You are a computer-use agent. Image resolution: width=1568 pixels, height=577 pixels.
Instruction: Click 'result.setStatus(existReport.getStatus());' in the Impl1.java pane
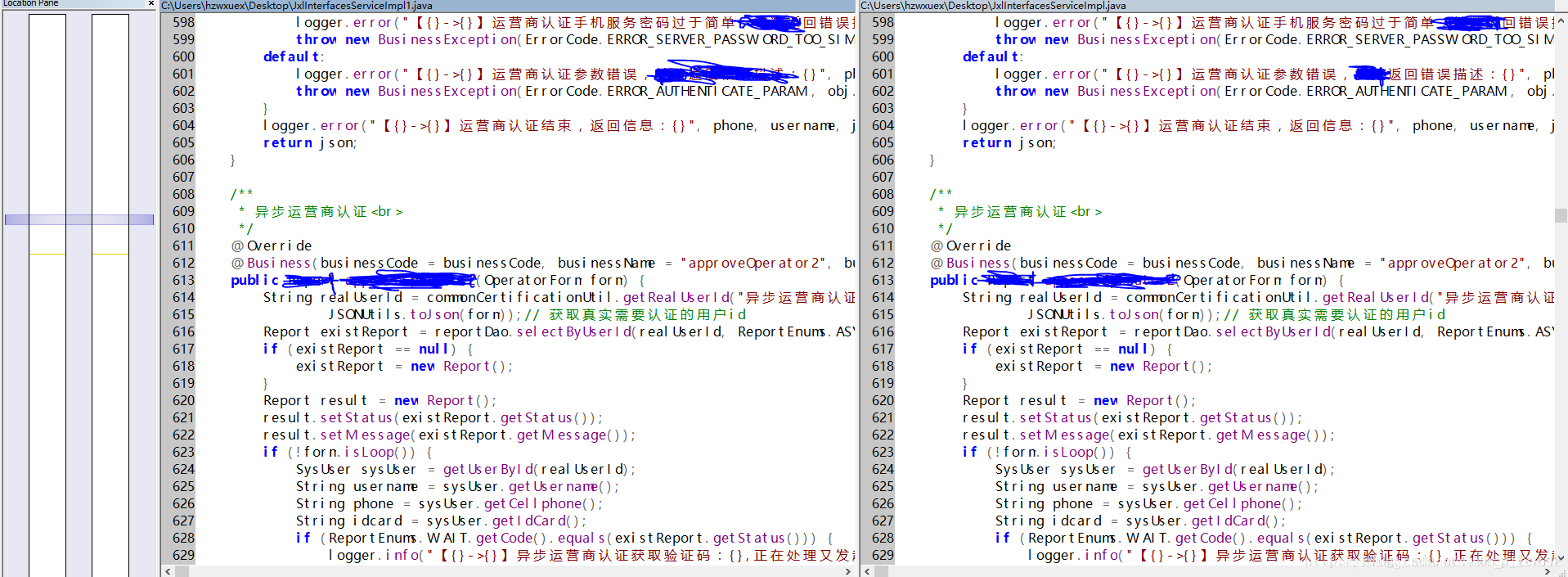(434, 417)
